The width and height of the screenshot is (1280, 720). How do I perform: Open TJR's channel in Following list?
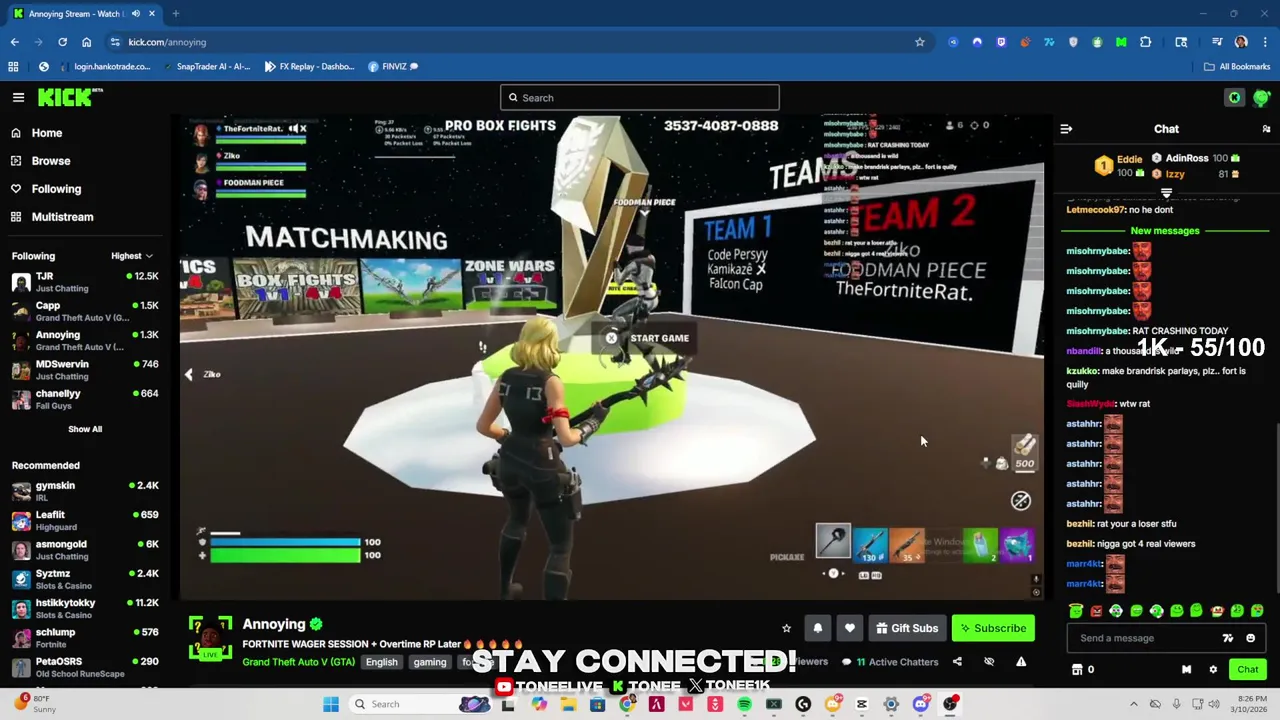click(x=84, y=282)
